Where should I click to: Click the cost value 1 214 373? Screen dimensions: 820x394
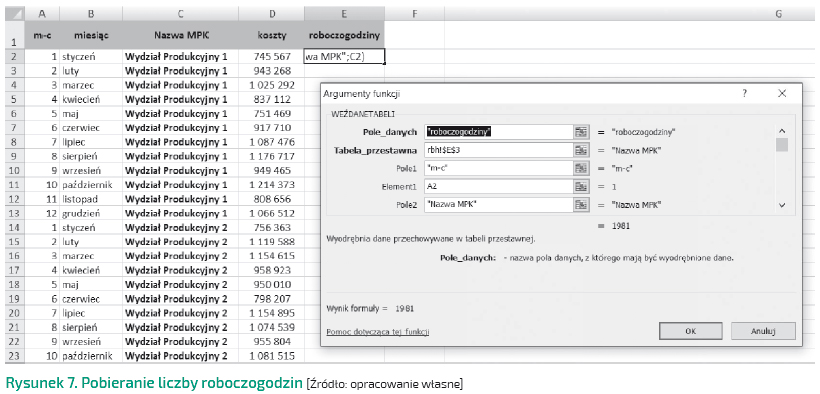point(272,184)
